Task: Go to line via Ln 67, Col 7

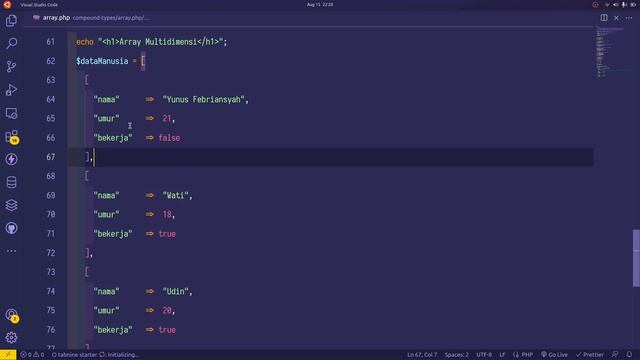Action: point(422,355)
